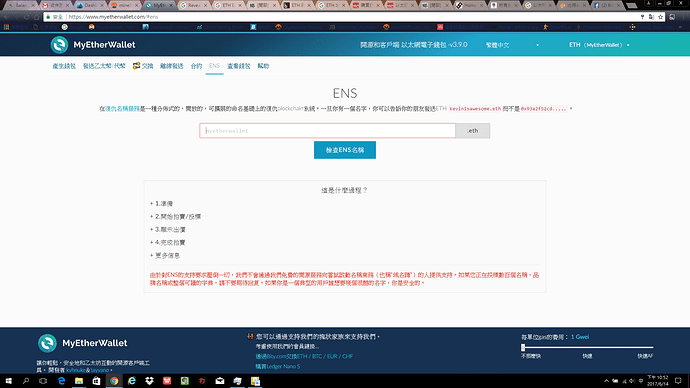This screenshot has width=690, height=388.
Task: Expand the 更多信息 section
Action: click(x=165, y=255)
